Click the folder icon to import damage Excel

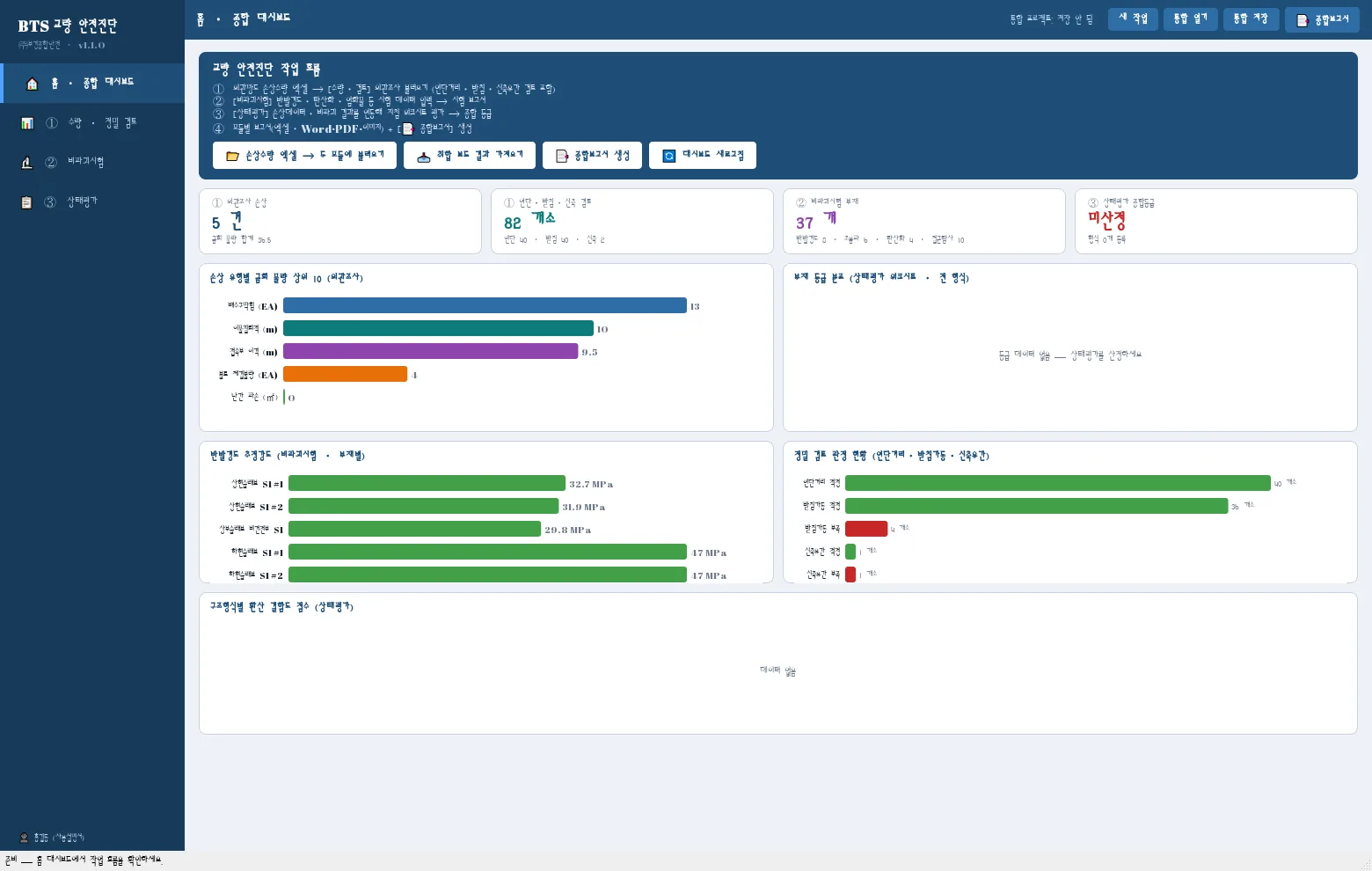pyautogui.click(x=232, y=156)
